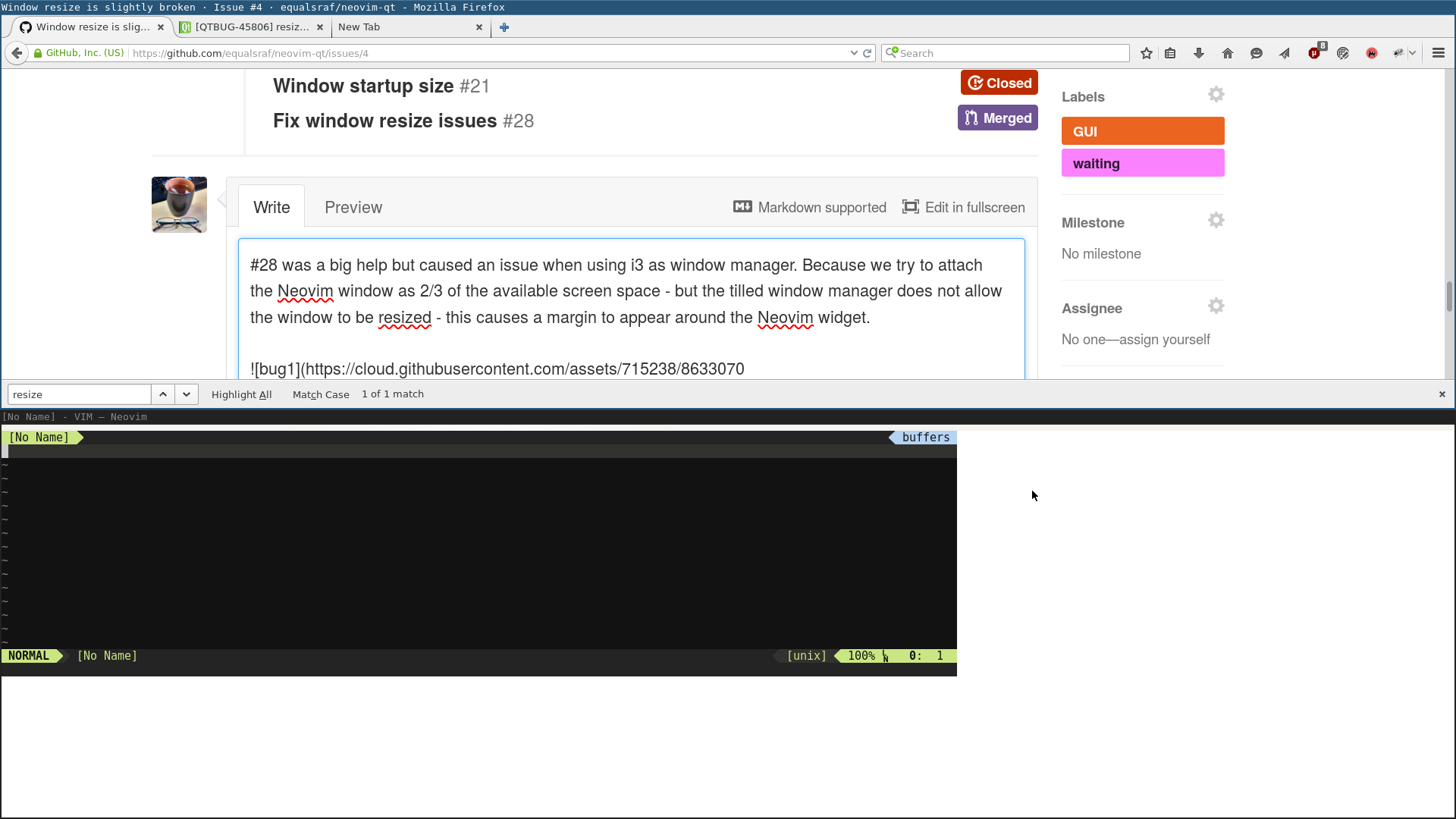Expand the Firebug dropdown arrow
1456x819 pixels.
pos(1413,53)
